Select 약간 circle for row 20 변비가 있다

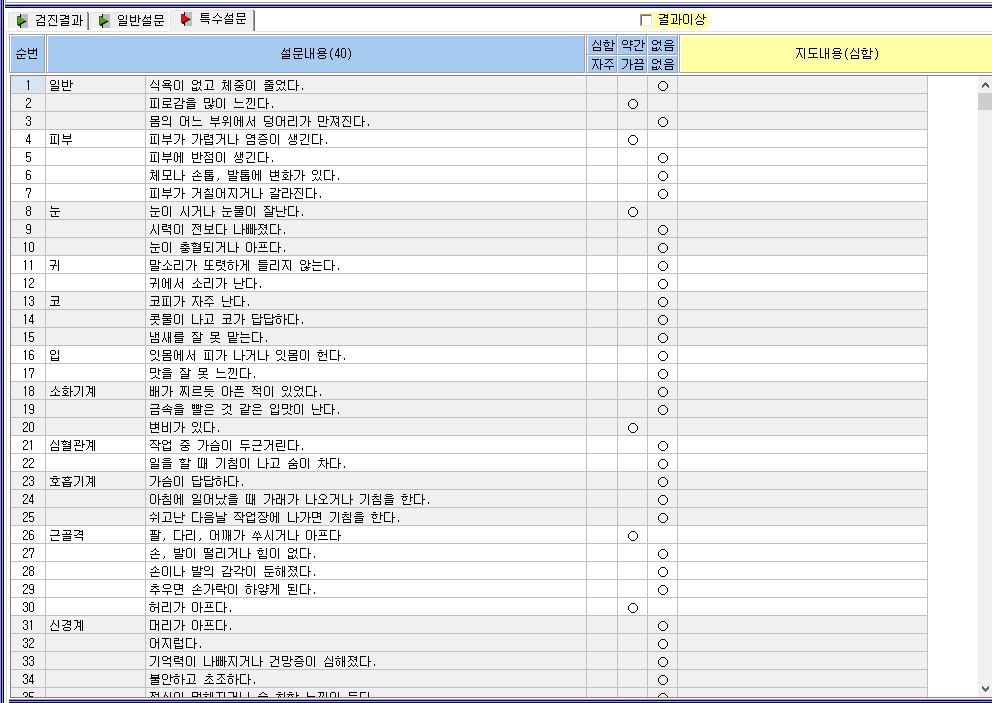[x=633, y=428]
